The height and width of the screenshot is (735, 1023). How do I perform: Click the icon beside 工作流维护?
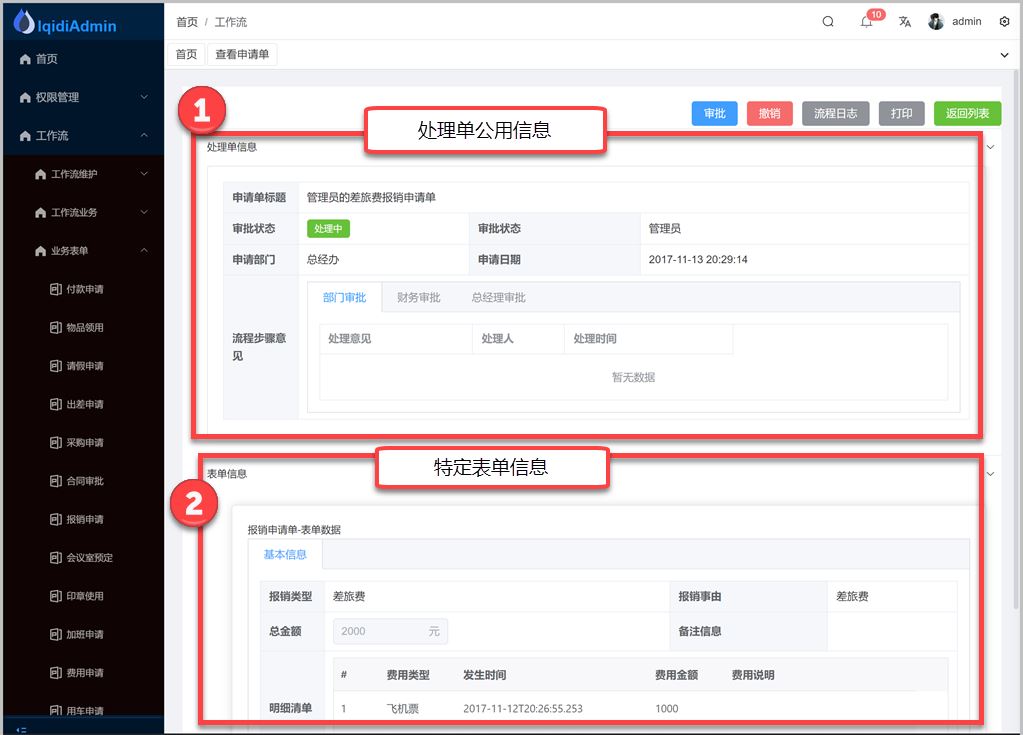tap(40, 174)
